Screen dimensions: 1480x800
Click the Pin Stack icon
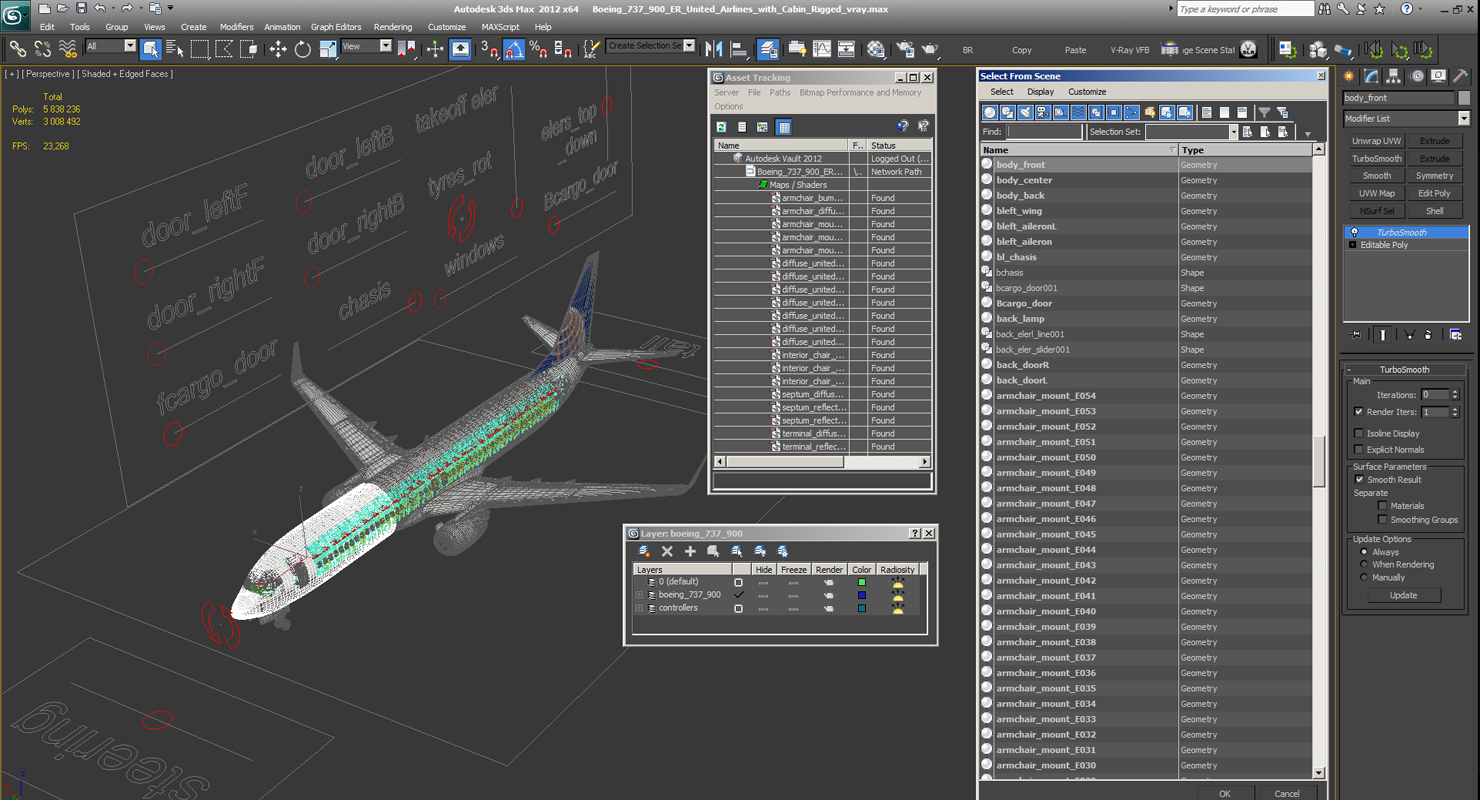pyautogui.click(x=1356, y=335)
